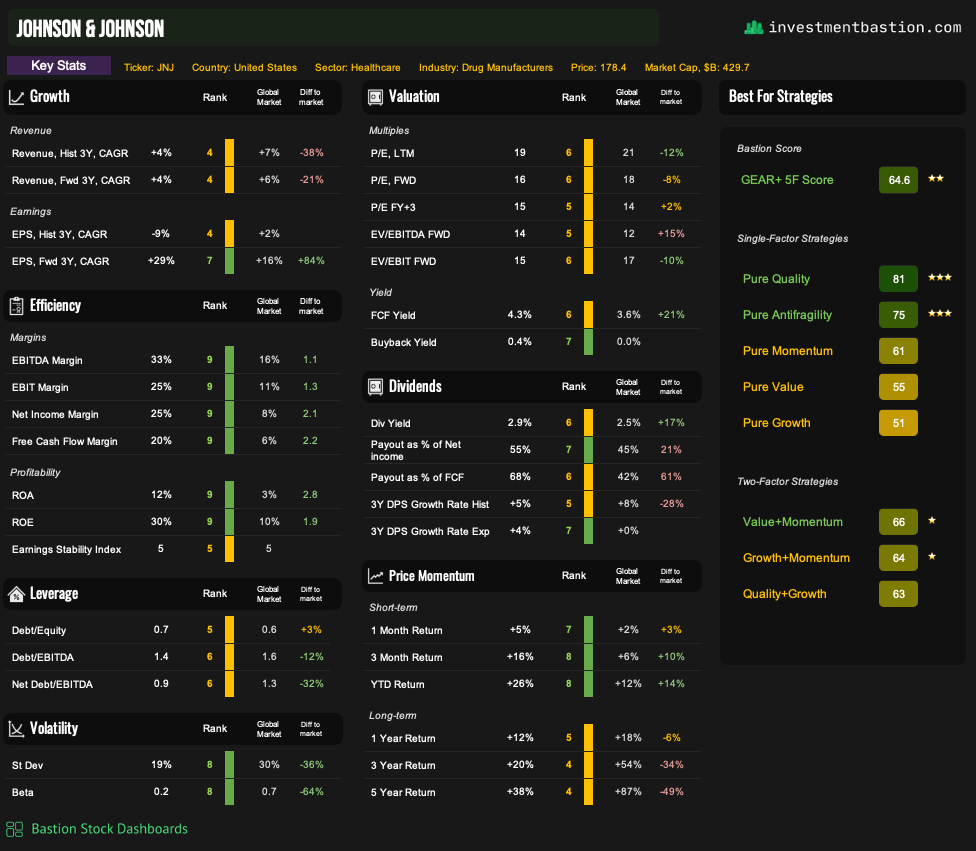
Task: Open the GEAR+ 5F Score strategy
Action: pyautogui.click(x=787, y=180)
